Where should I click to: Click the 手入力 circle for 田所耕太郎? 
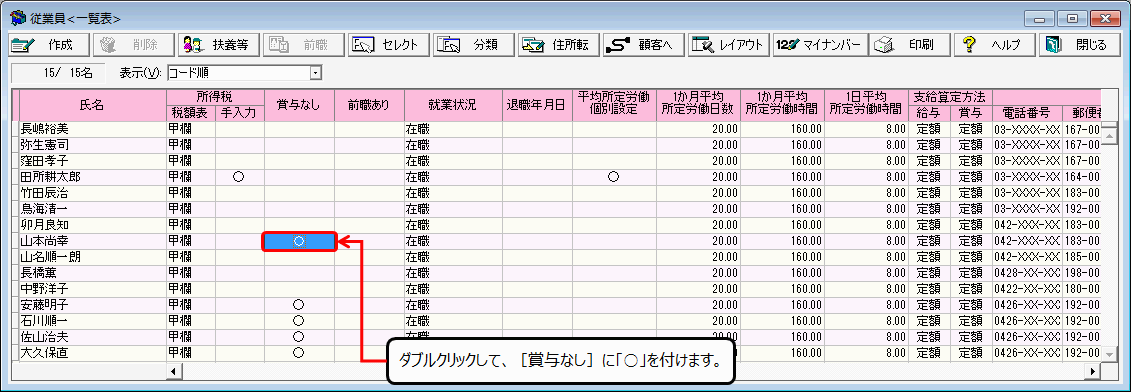click(x=239, y=177)
